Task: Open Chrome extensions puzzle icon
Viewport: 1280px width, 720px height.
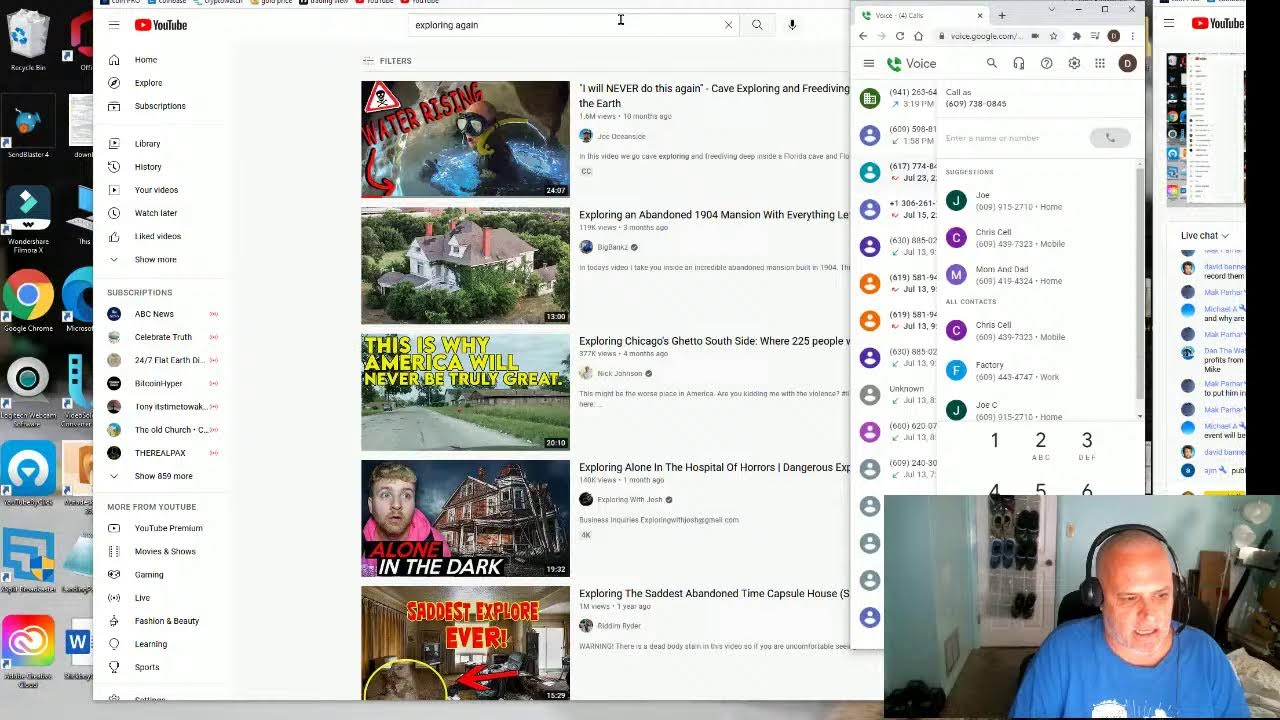Action: pyautogui.click(x=1076, y=36)
